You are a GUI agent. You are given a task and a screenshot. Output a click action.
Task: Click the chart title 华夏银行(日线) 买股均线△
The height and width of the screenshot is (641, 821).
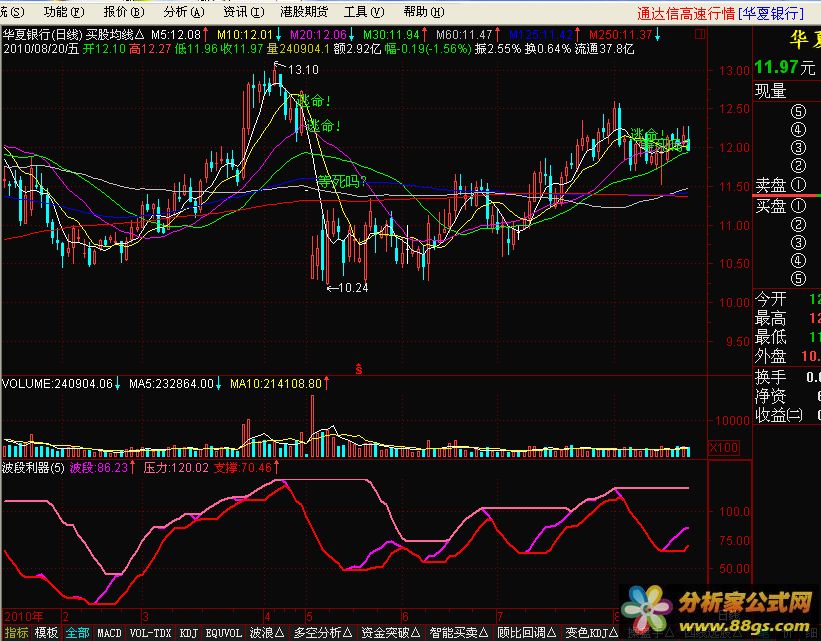click(x=73, y=35)
